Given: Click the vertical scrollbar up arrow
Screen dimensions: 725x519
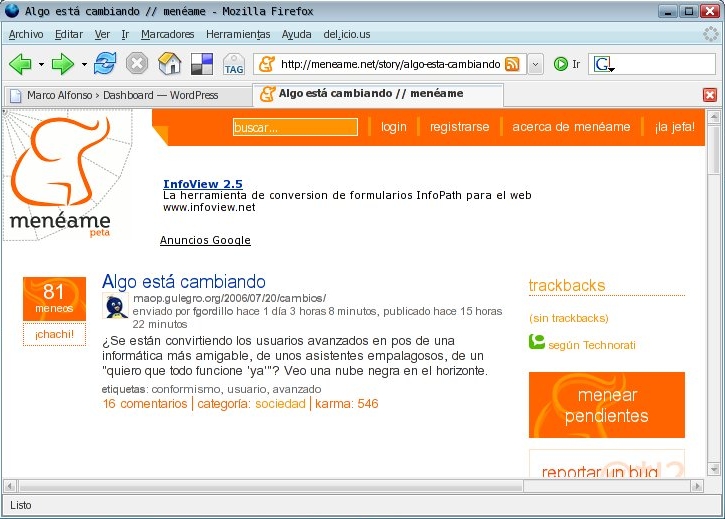Looking at the screenshot, I should (713, 116).
